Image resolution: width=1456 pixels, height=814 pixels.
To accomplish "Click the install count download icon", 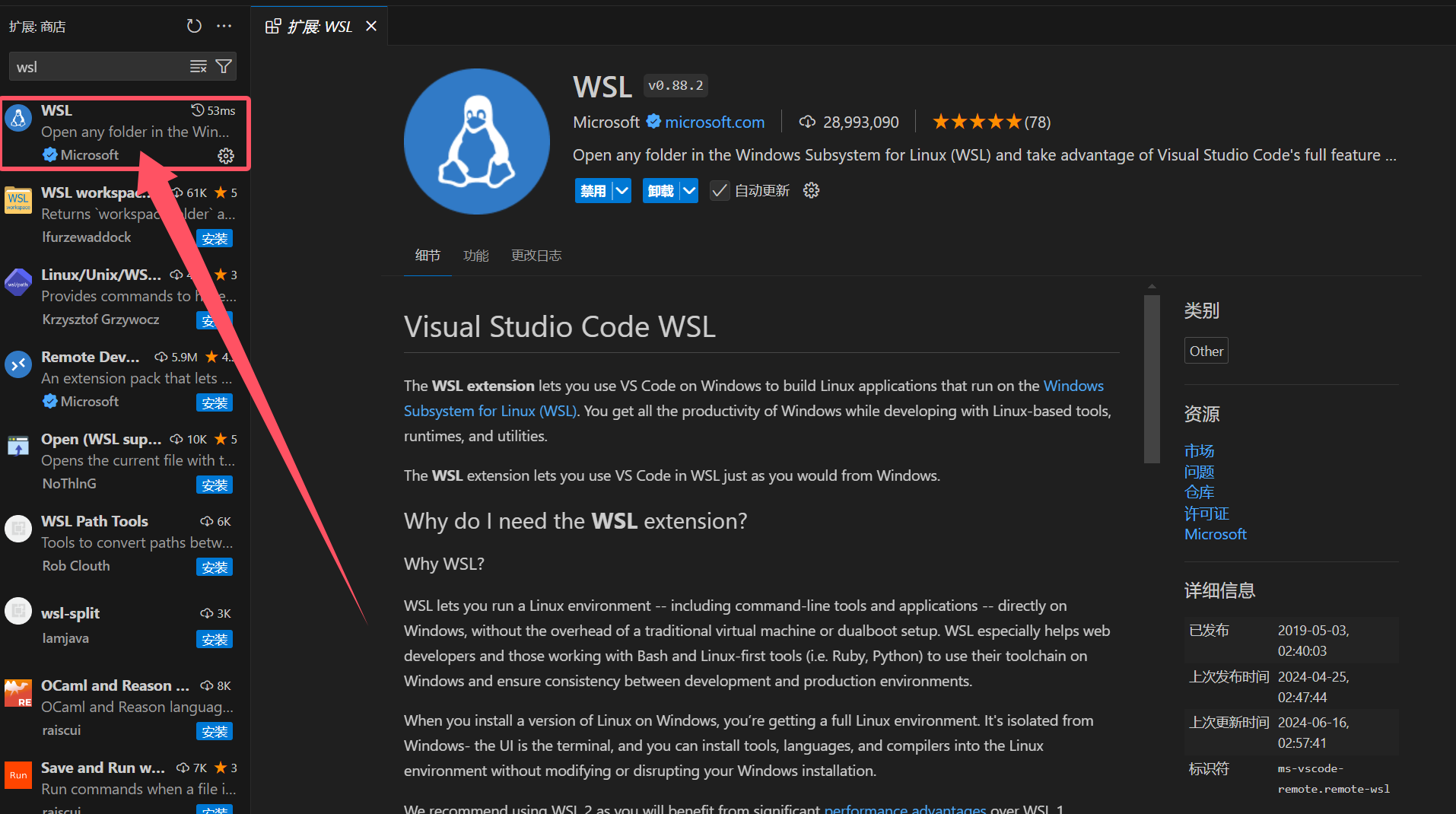I will 807,122.
